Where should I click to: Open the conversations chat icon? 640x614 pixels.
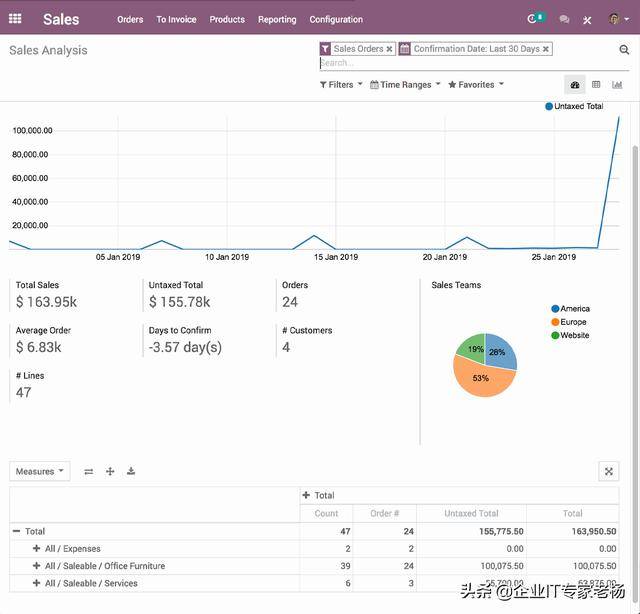(565, 19)
